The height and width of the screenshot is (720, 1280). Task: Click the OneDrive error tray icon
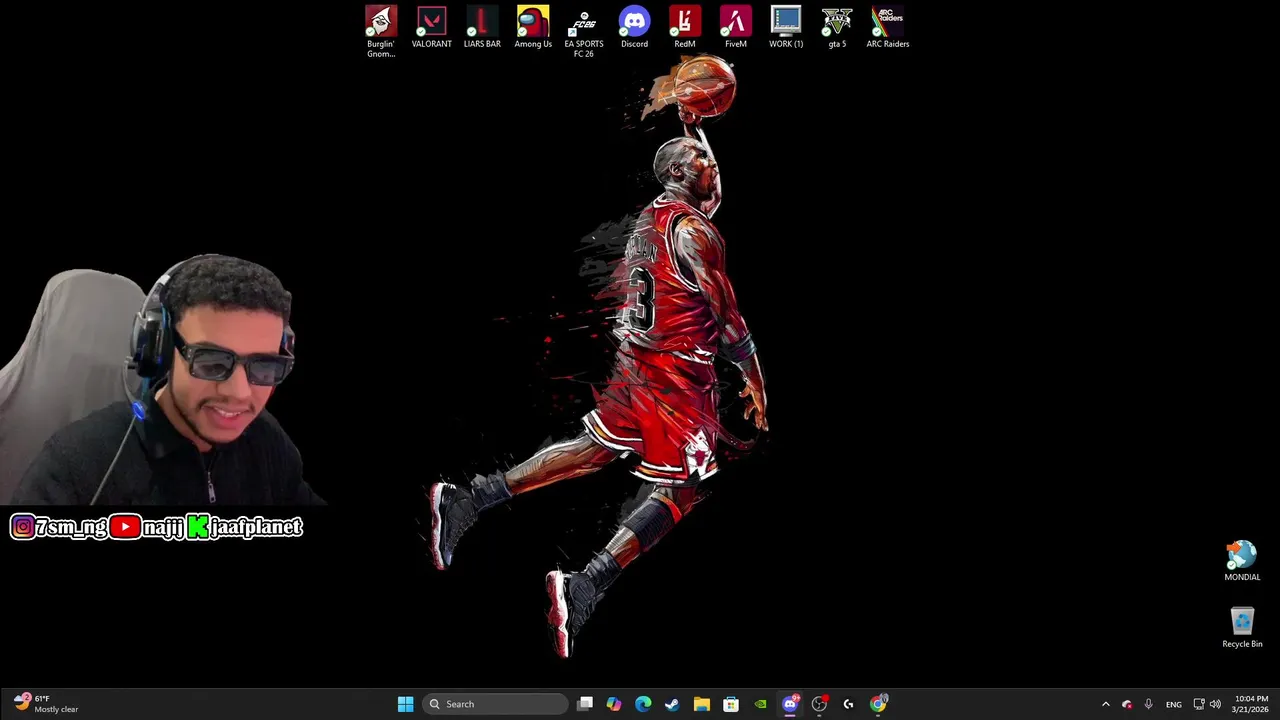1127,704
